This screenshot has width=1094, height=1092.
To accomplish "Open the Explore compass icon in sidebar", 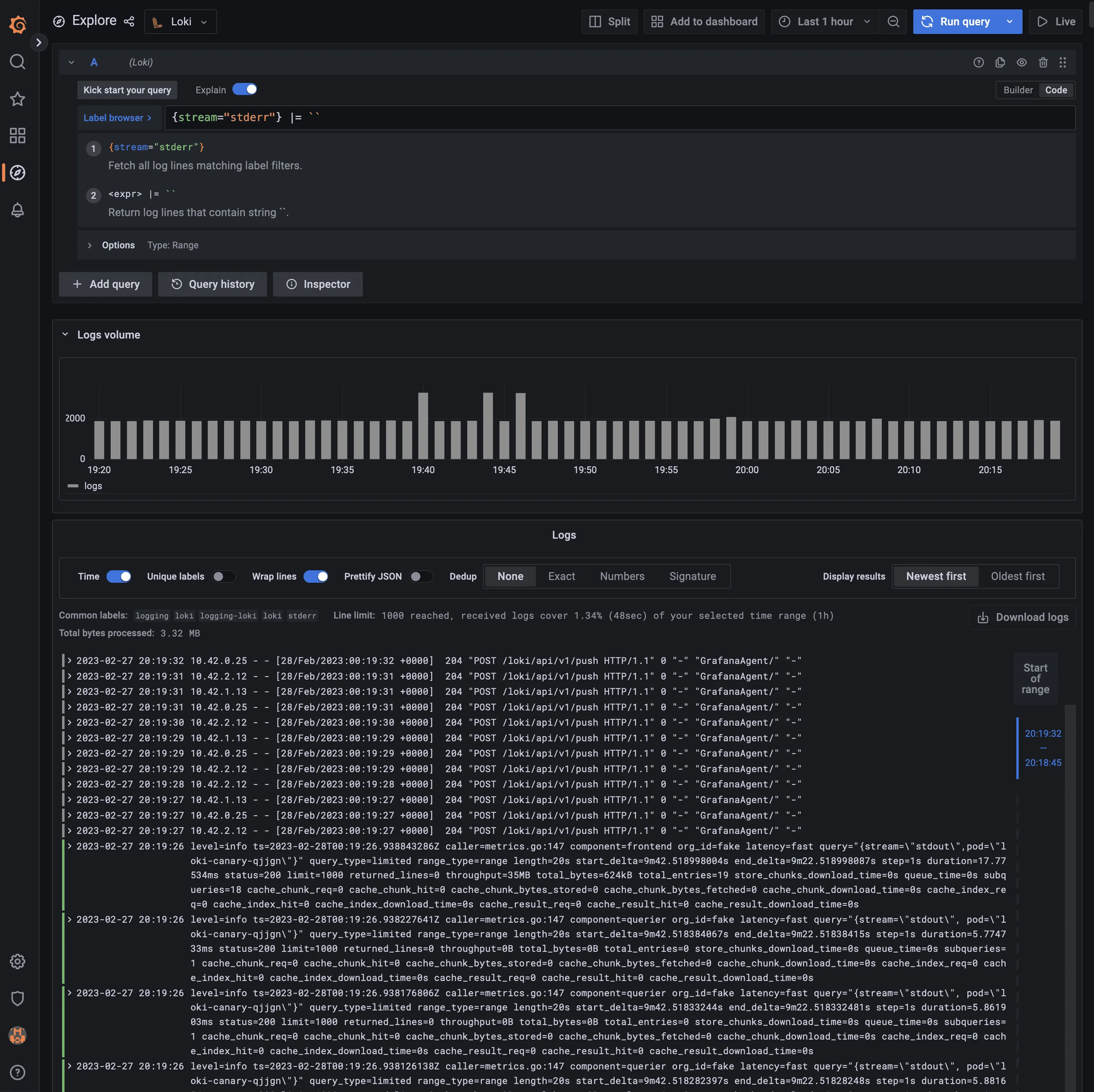I will (18, 173).
